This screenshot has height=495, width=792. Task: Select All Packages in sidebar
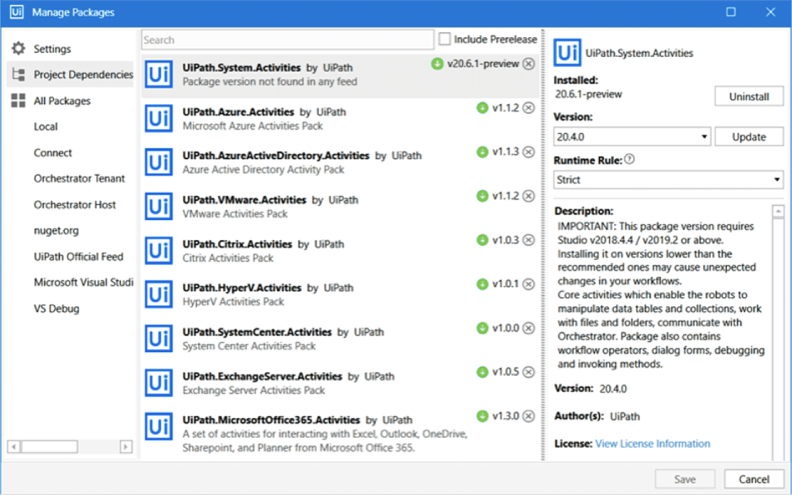[x=62, y=101]
